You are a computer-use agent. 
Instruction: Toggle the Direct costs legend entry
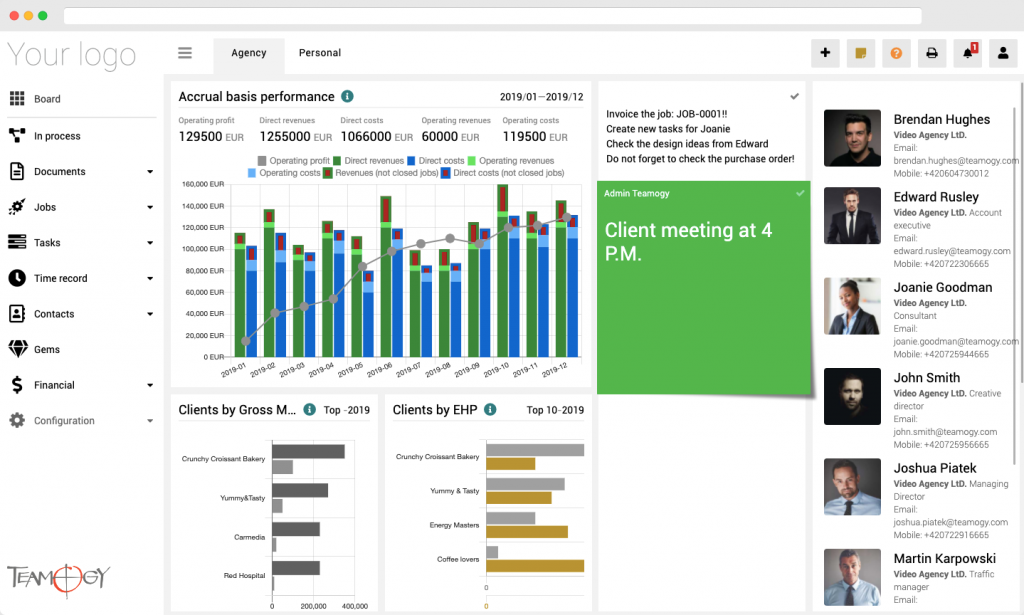click(436, 161)
